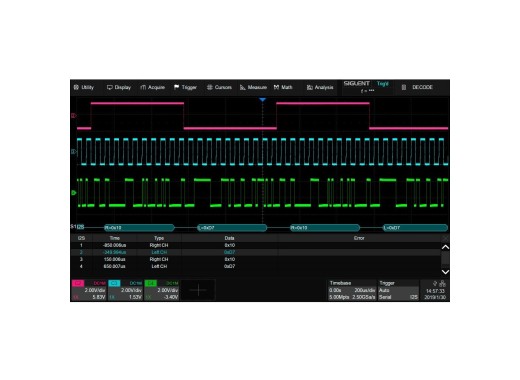Open the Trigger menu
Screen dimensions: 520x380
pyautogui.click(x=185, y=87)
